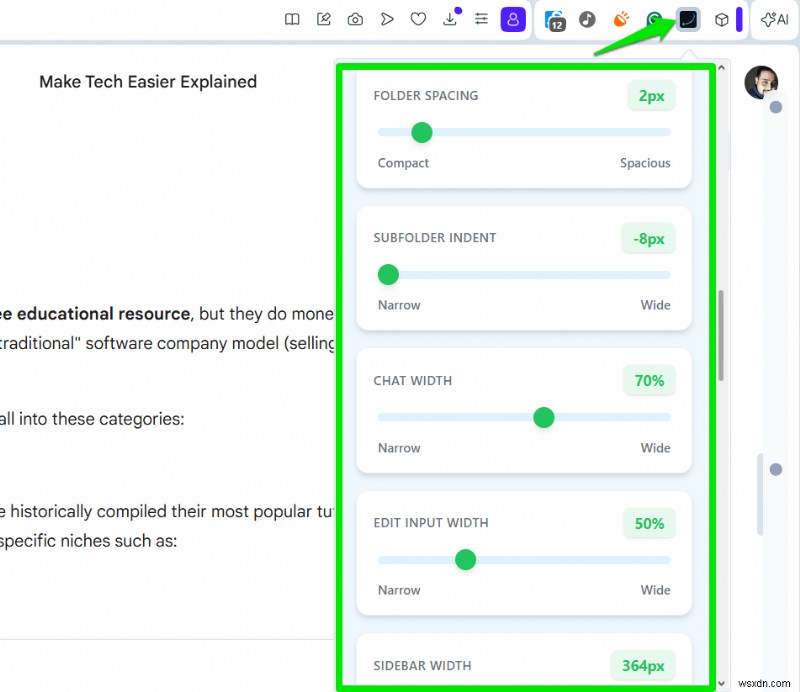
Task: Click Wide label under edit input width
Action: point(655,590)
